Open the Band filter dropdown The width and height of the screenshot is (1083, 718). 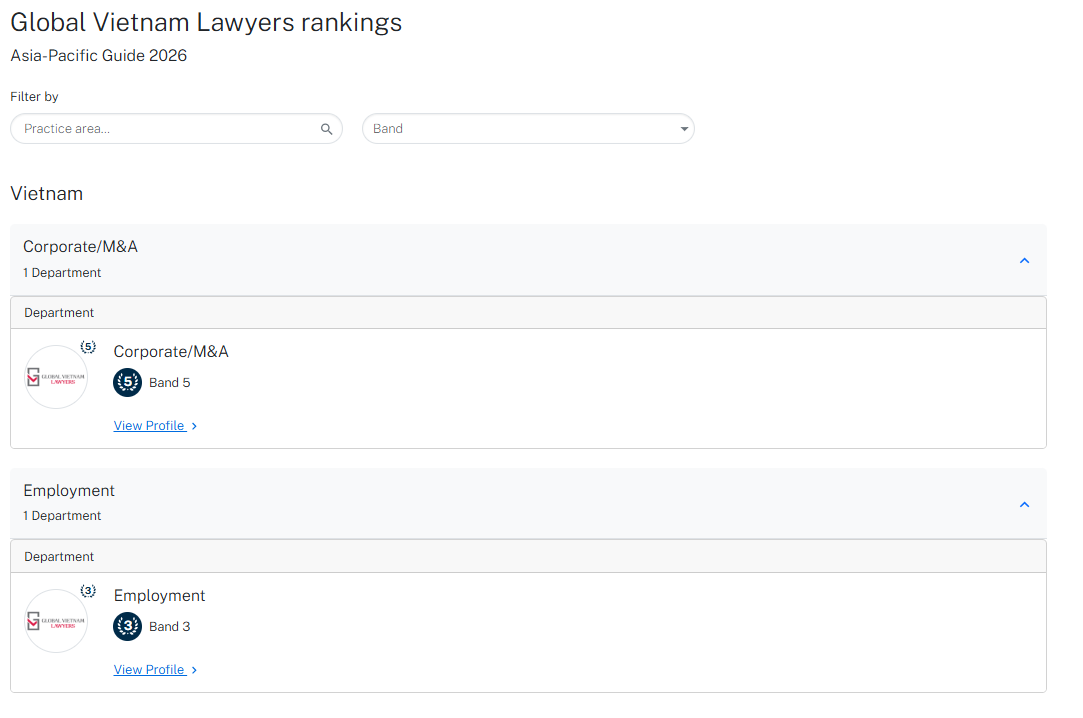pyautogui.click(x=527, y=129)
